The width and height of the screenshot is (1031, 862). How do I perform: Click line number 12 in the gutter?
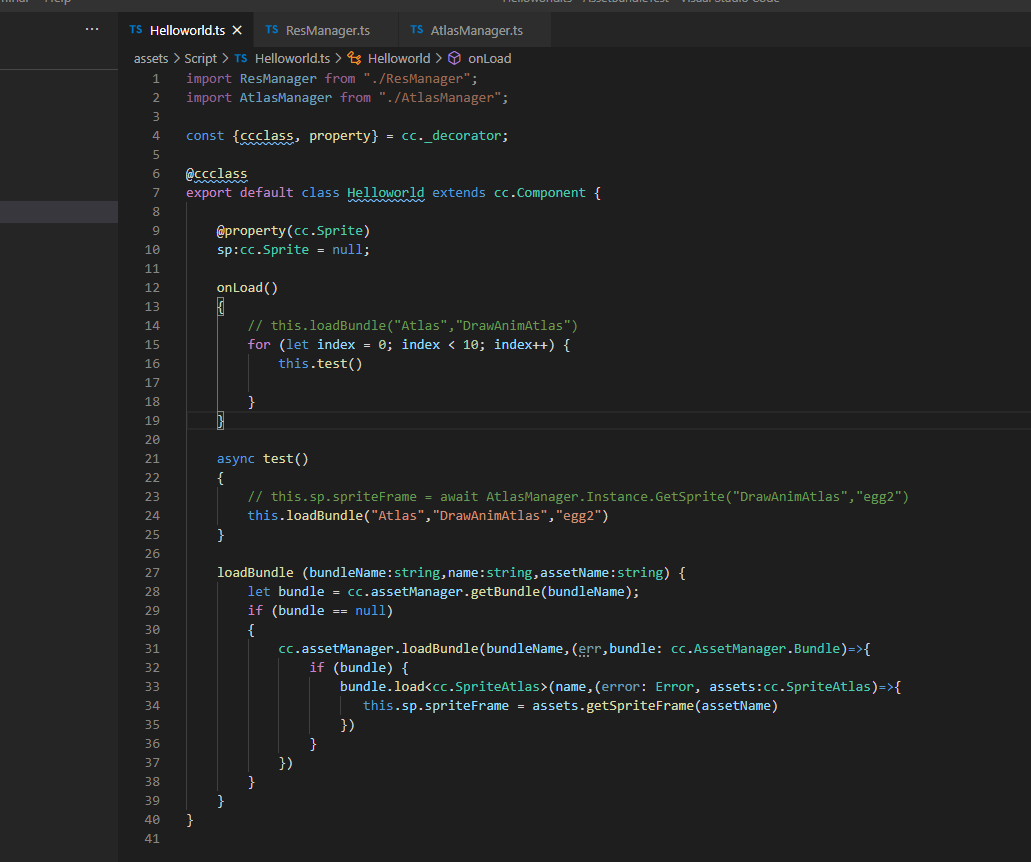(152, 288)
